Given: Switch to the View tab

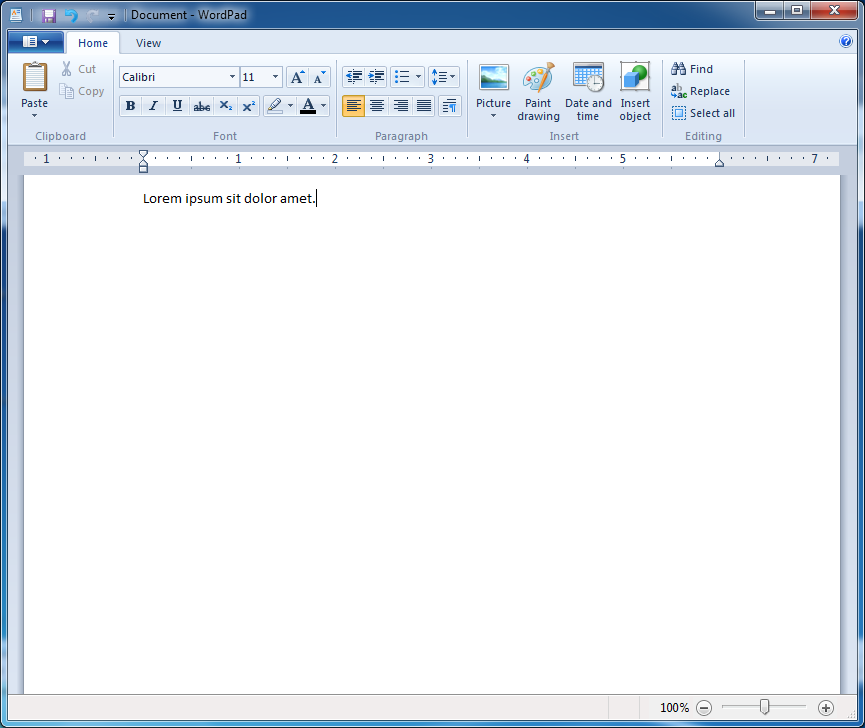Looking at the screenshot, I should pos(148,43).
